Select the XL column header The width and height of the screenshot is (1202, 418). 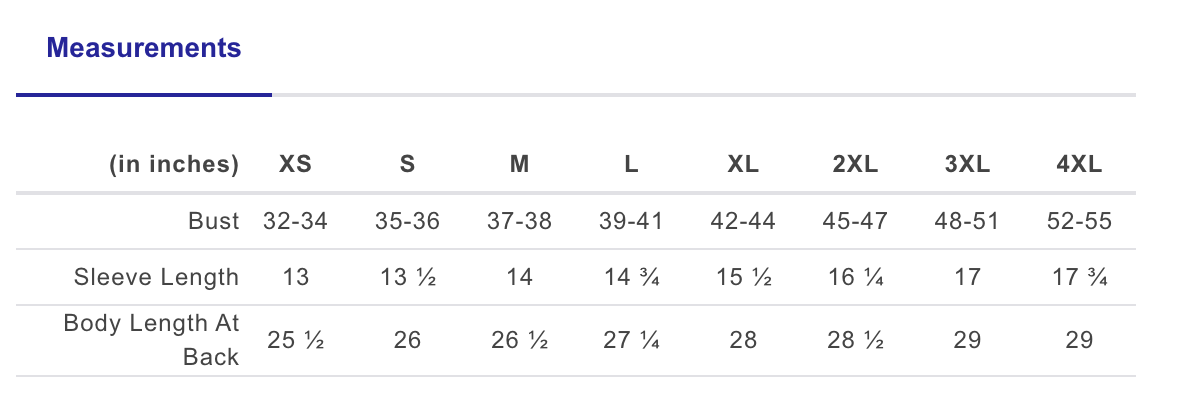tap(743, 165)
